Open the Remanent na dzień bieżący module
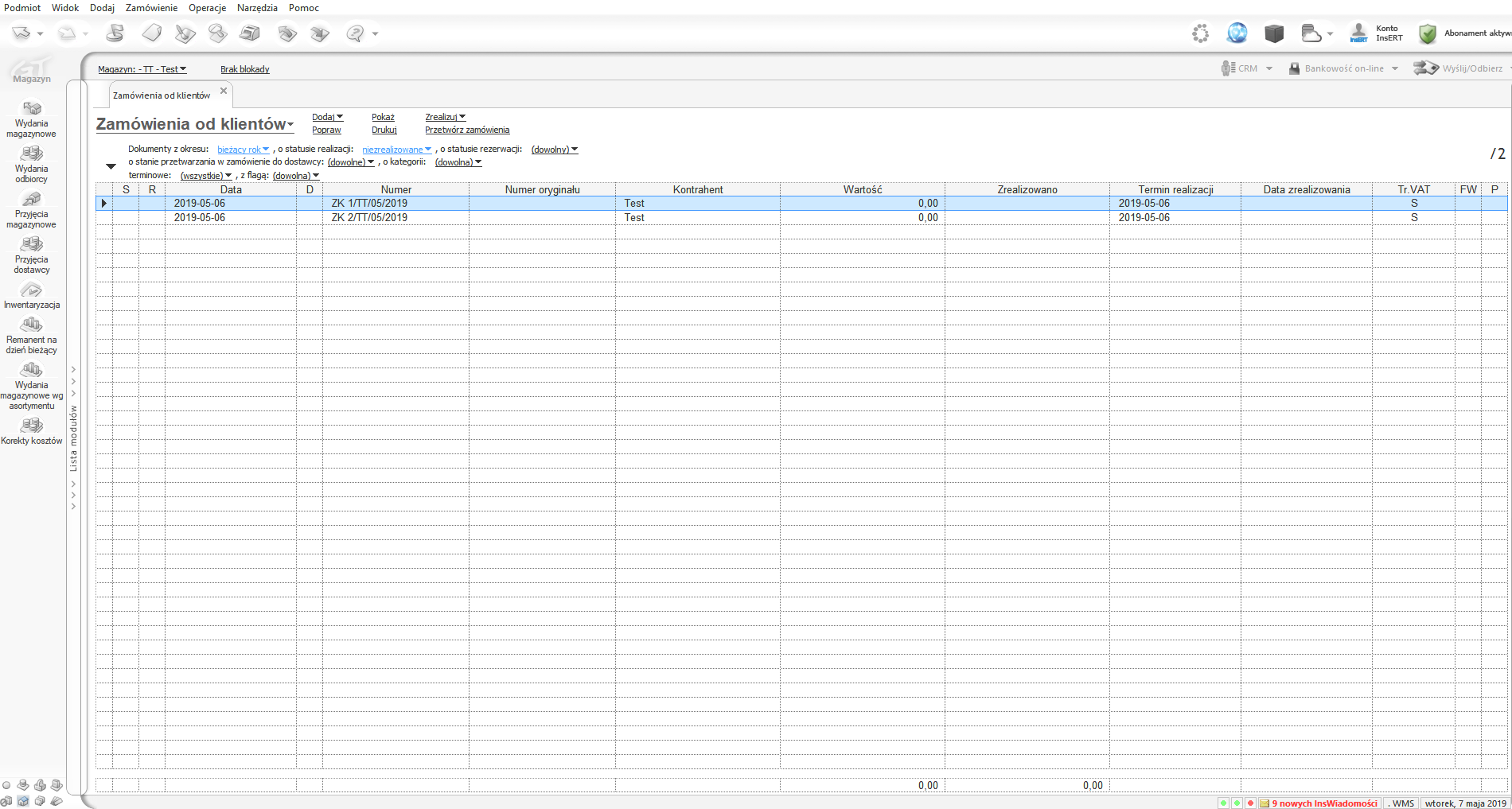 click(x=32, y=335)
